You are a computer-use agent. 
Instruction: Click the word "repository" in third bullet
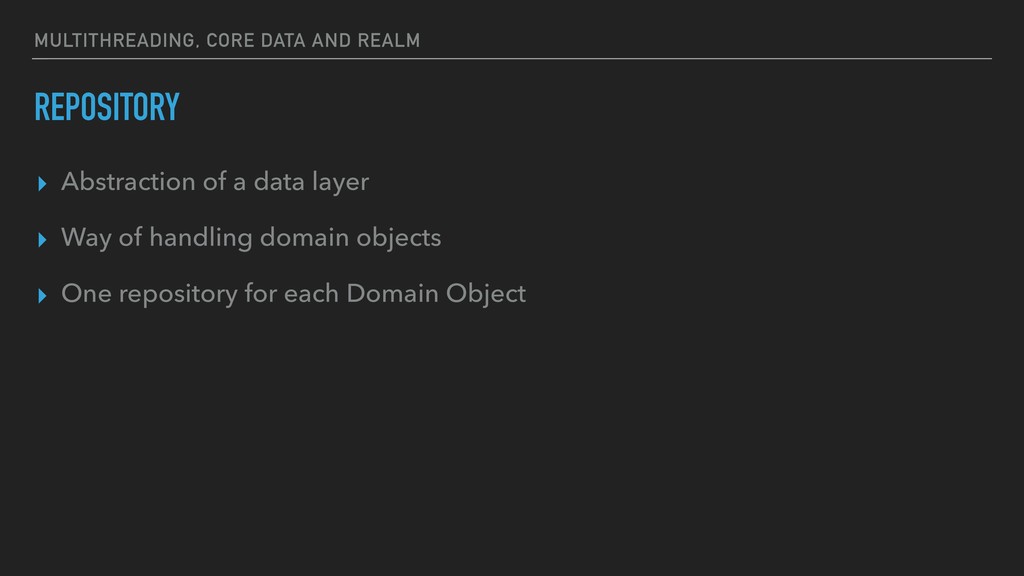click(178, 295)
